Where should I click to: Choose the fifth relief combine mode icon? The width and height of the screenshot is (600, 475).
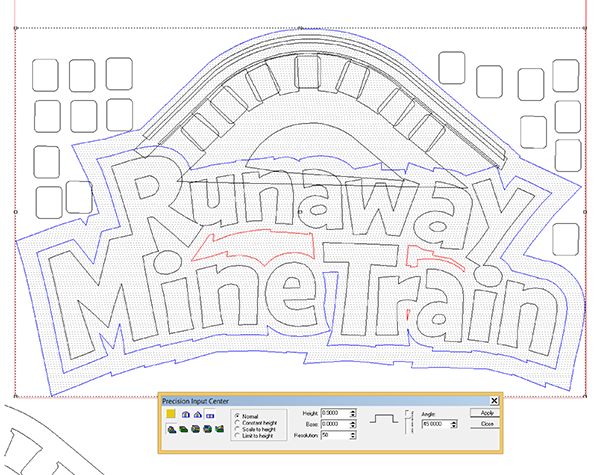tap(219, 429)
